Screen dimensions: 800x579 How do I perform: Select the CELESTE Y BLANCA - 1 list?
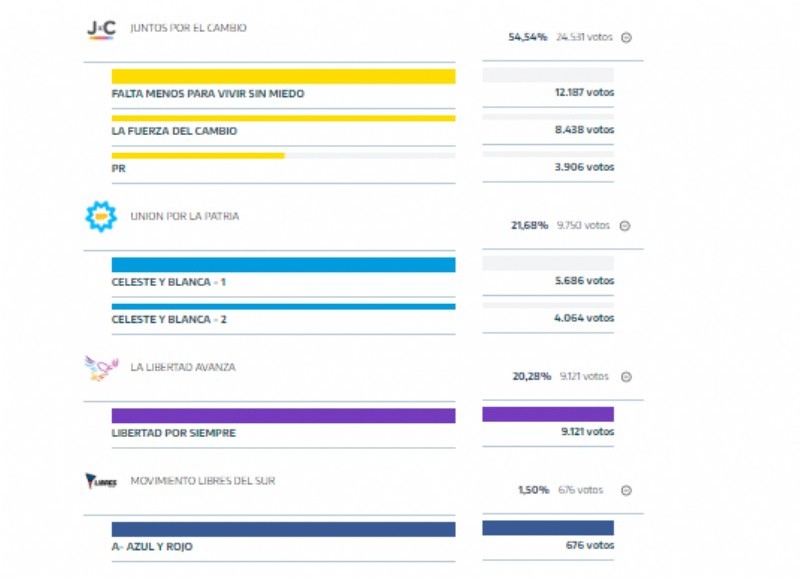168,282
